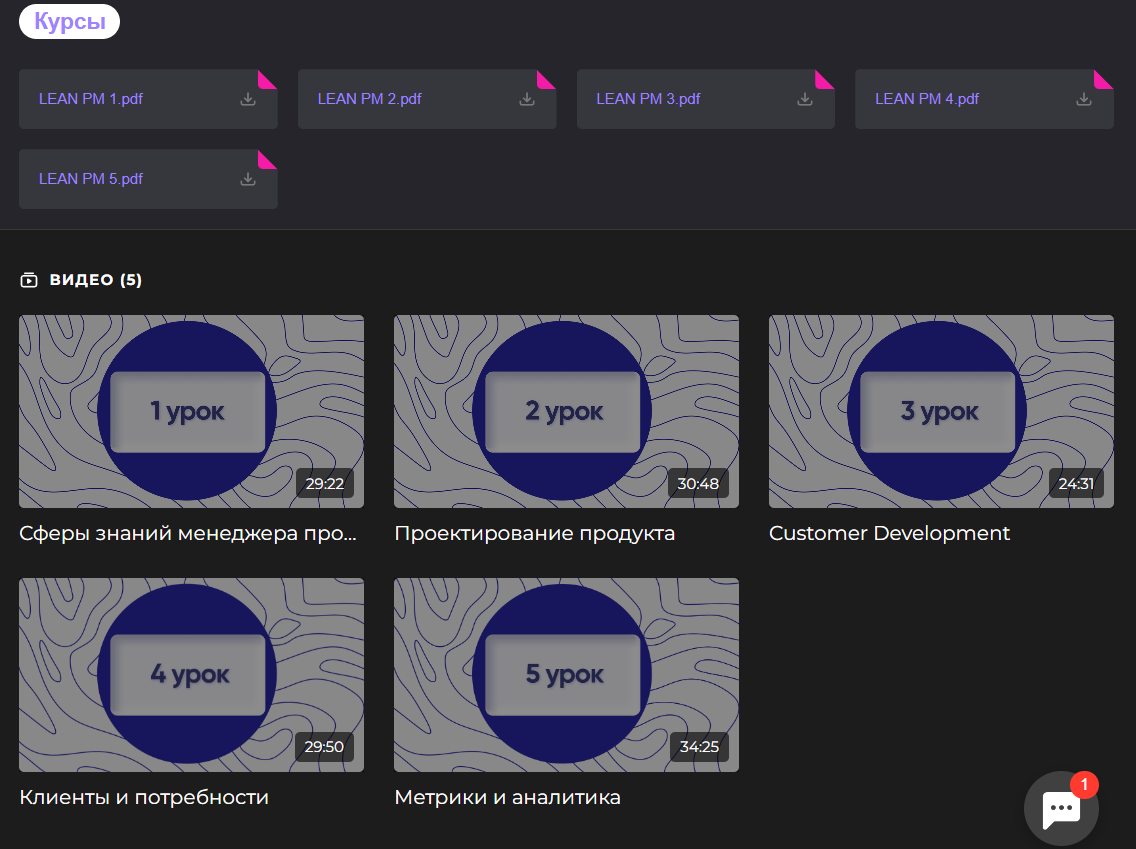Open the LEAN PM 3.pdf file link

point(648,99)
